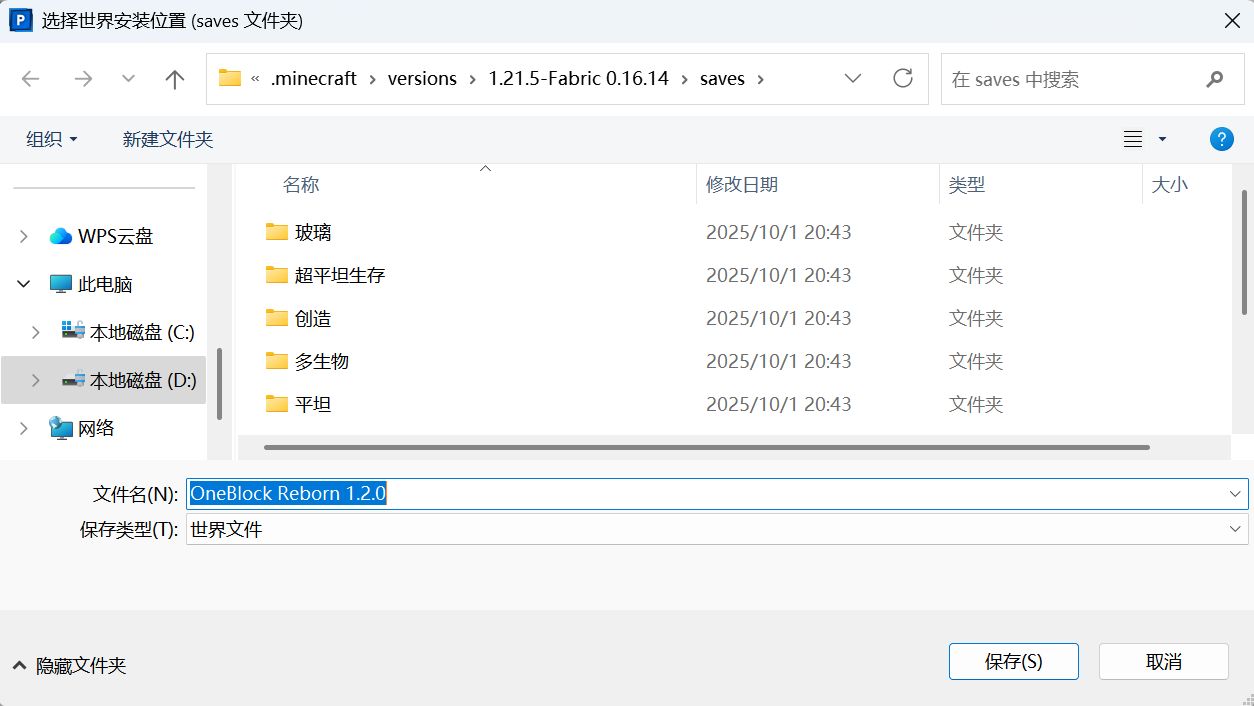Open the 组织 menu
This screenshot has width=1254, height=706.
pyautogui.click(x=51, y=139)
